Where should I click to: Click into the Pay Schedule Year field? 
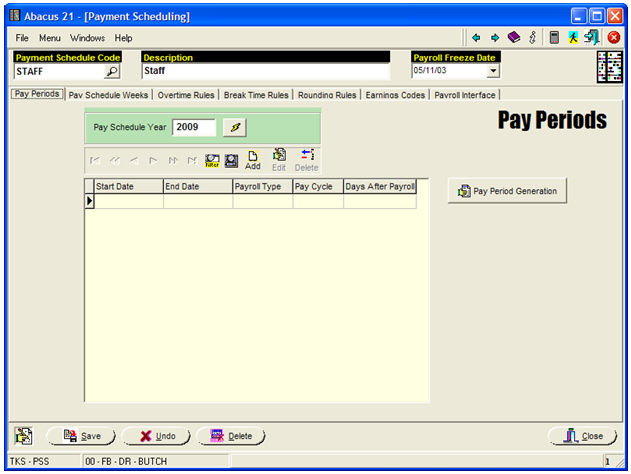(x=194, y=127)
